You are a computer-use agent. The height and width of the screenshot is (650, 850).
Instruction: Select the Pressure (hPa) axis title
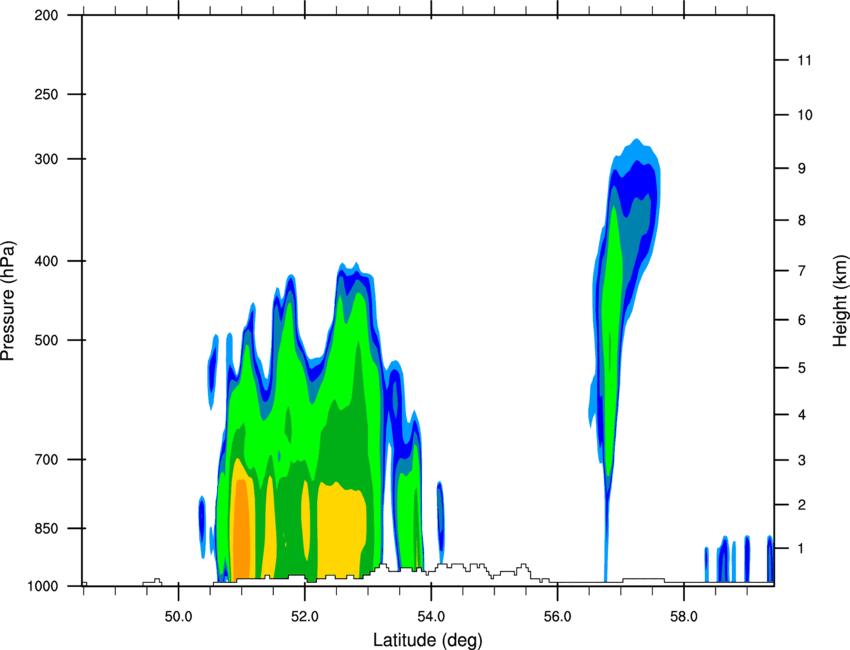[8, 301]
